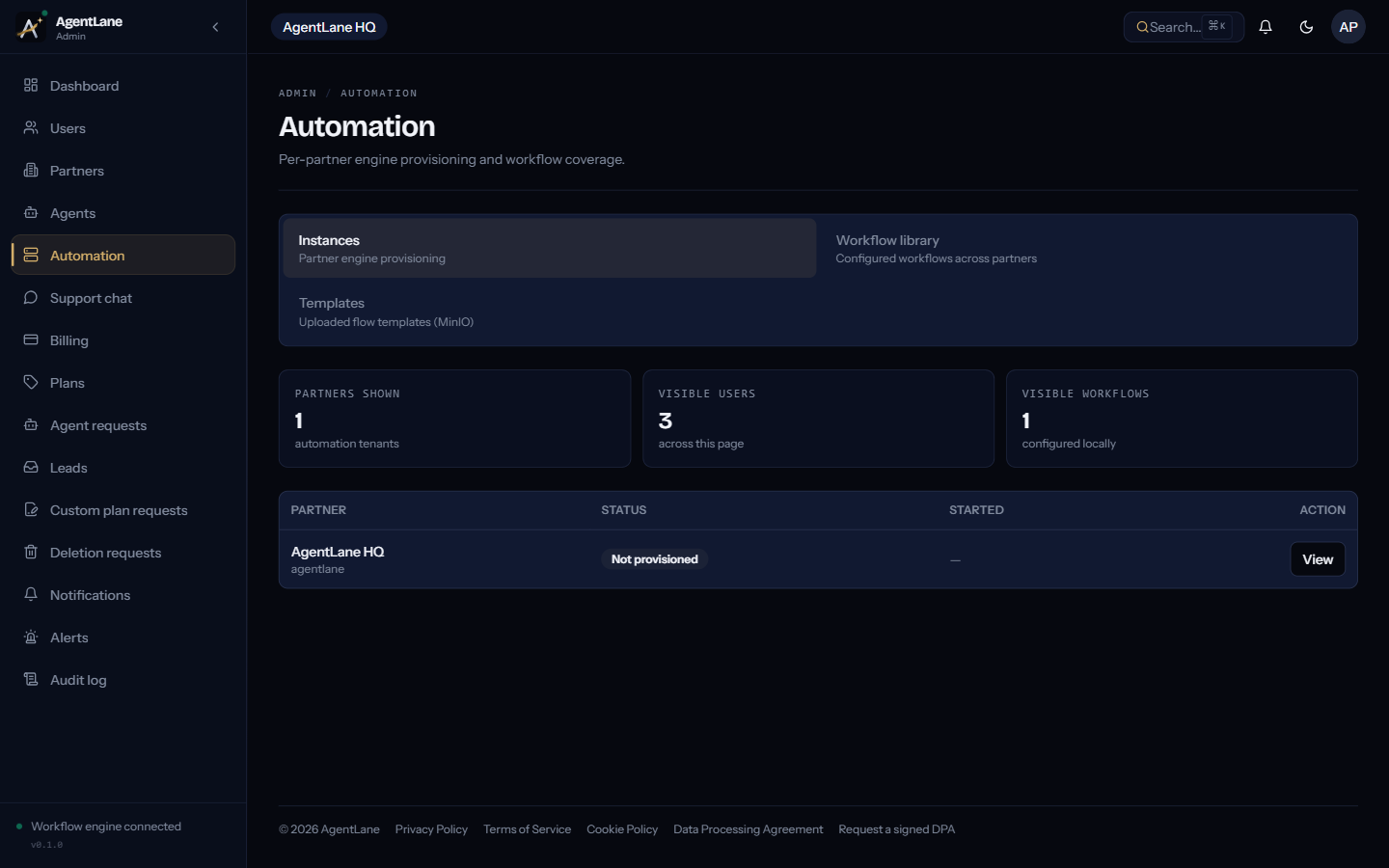The width and height of the screenshot is (1389, 868).
Task: Collapse the sidebar with the chevron
Action: (x=215, y=27)
